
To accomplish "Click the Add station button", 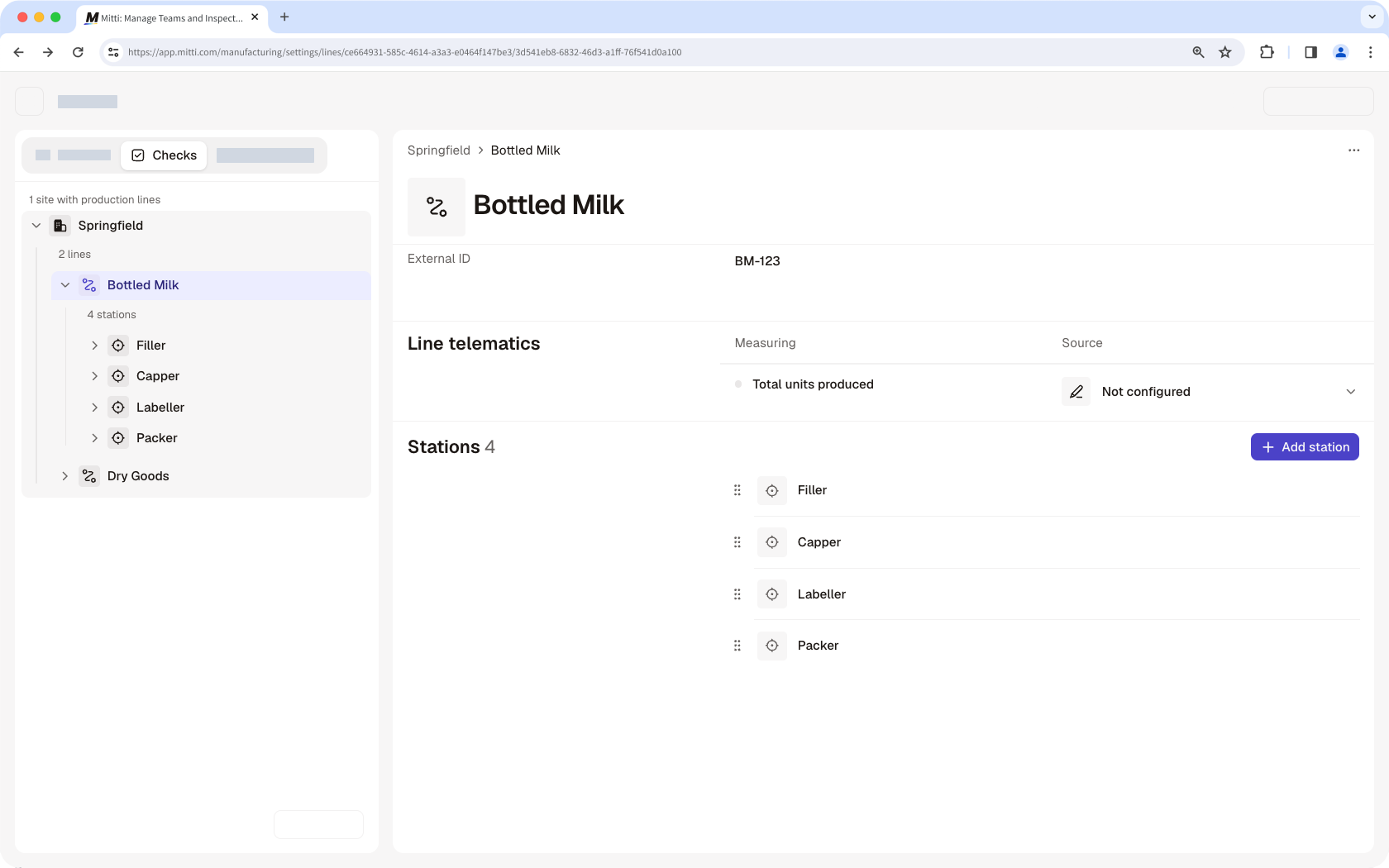I will coord(1305,447).
